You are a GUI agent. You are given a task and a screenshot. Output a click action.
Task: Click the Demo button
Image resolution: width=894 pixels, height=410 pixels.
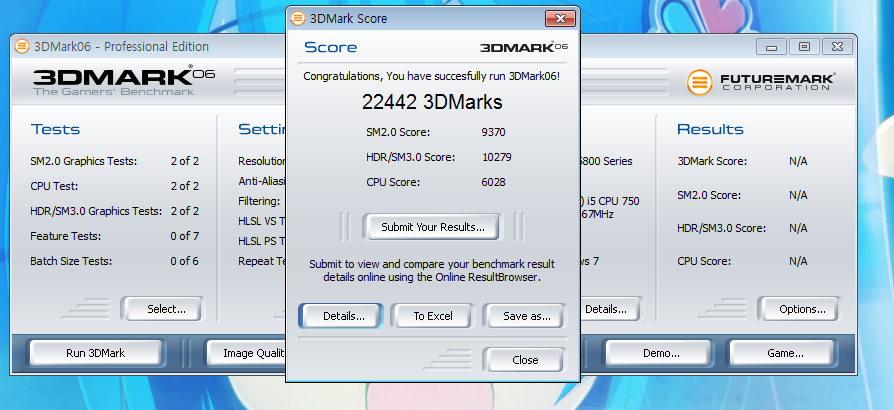(661, 353)
